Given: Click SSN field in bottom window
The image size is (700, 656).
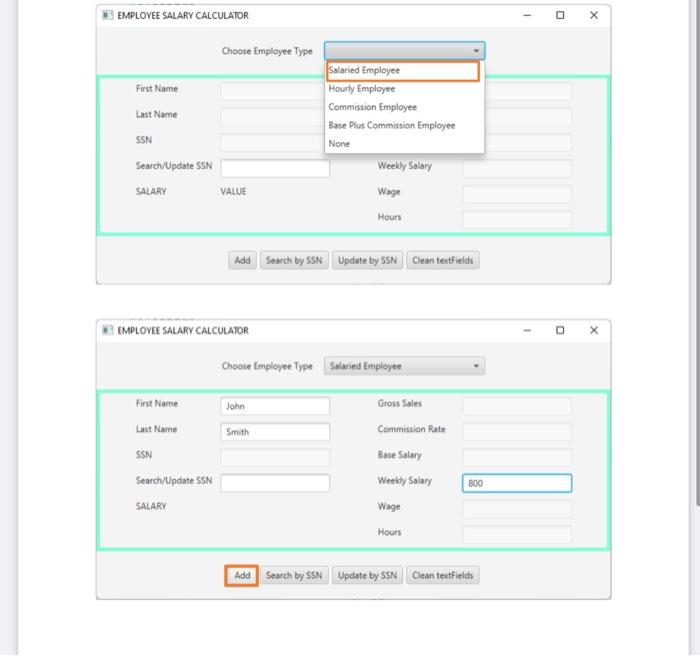Looking at the screenshot, I should pyautogui.click(x=275, y=457).
